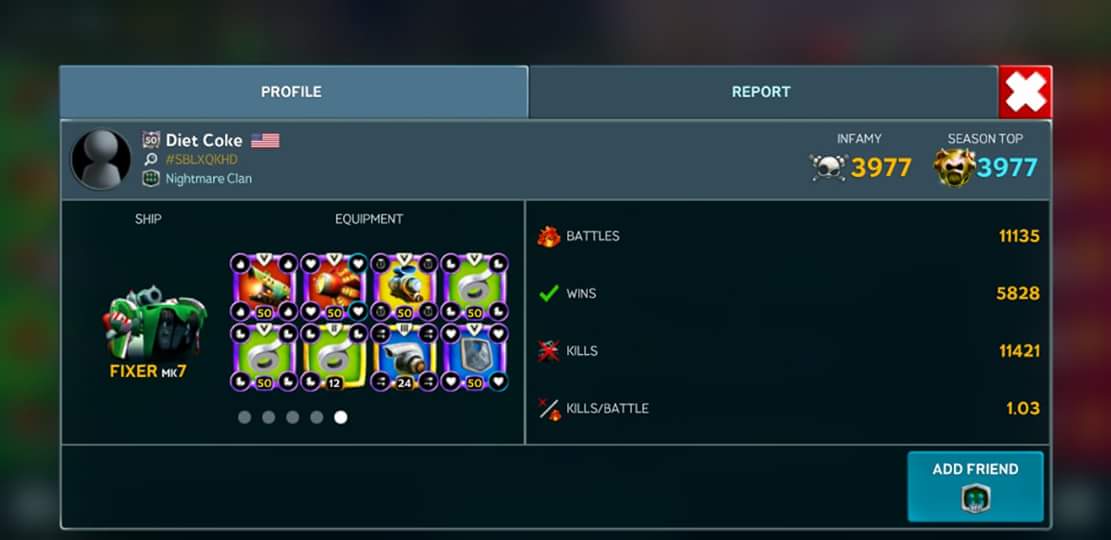
Task: Select the red fire cannon equipment item
Action: [264, 287]
